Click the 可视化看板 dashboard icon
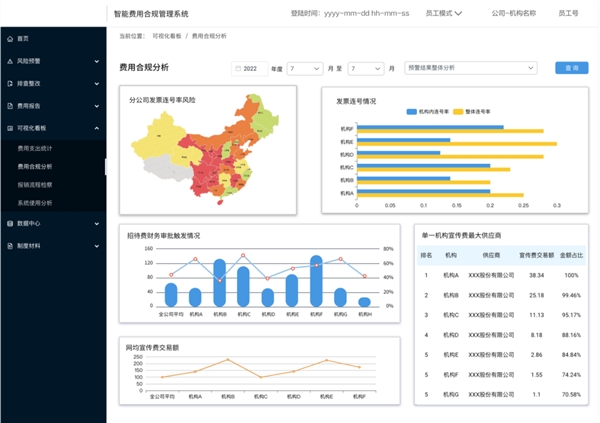Viewport: 600px width, 423px height. click(x=9, y=128)
